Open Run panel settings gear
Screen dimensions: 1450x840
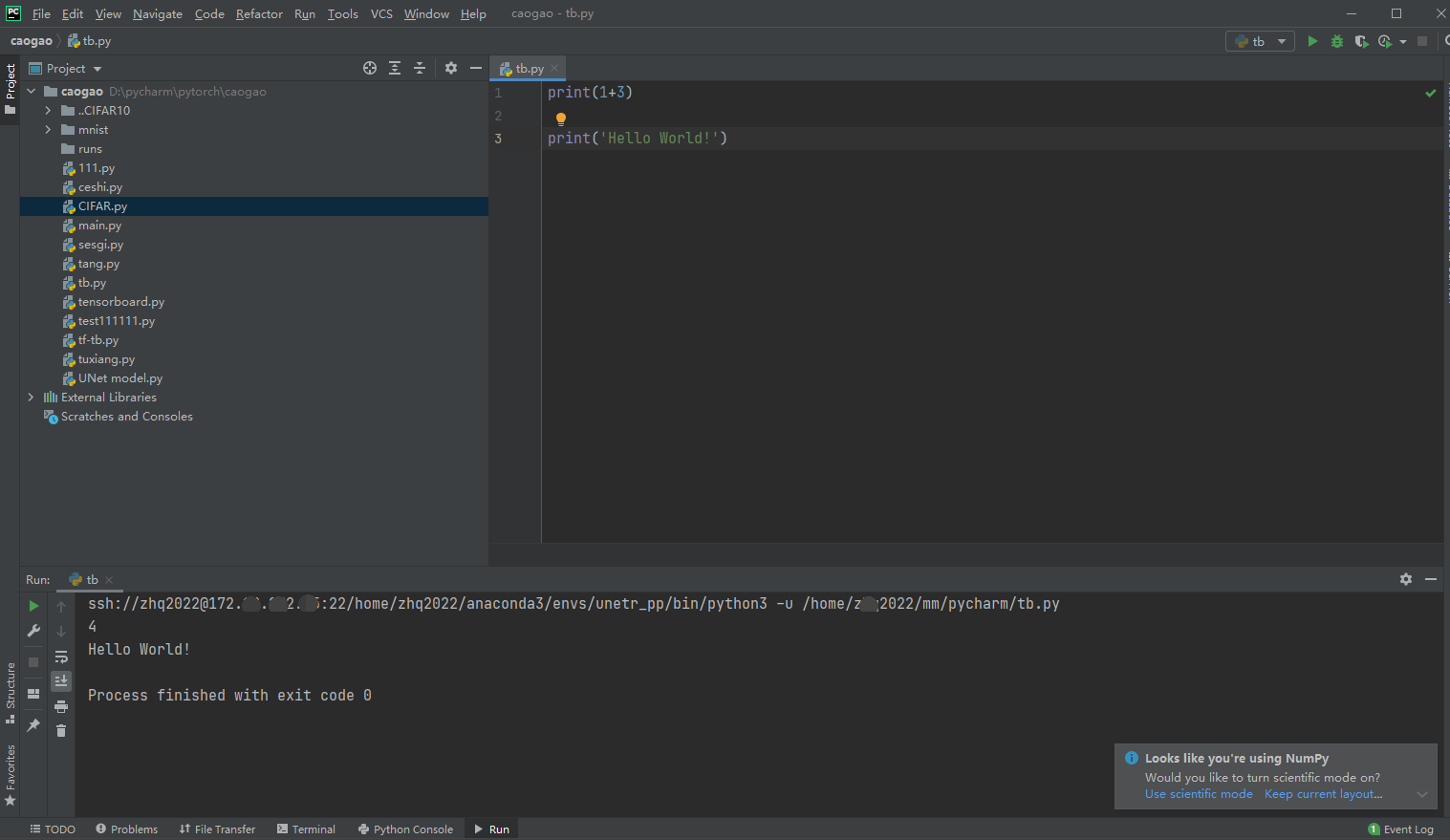(1406, 579)
